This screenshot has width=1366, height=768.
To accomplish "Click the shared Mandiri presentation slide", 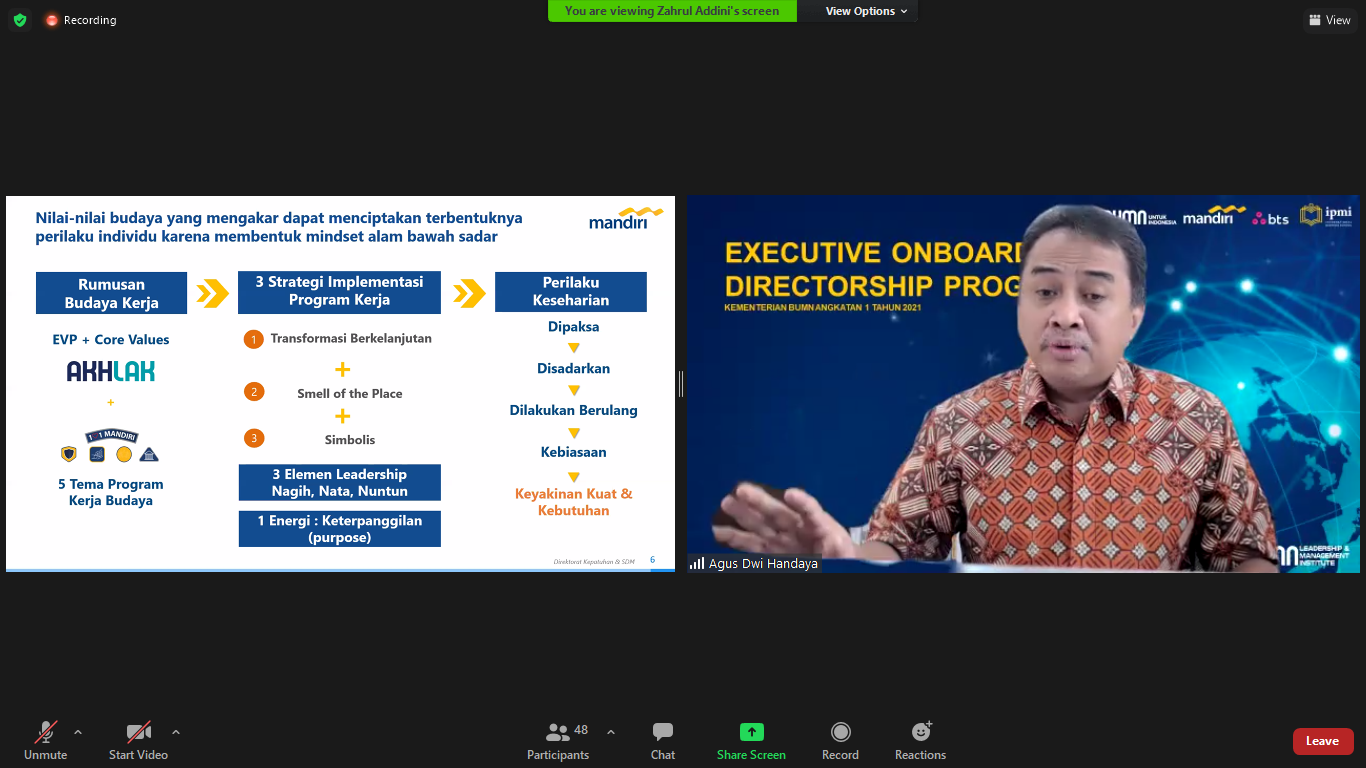I will coord(340,384).
